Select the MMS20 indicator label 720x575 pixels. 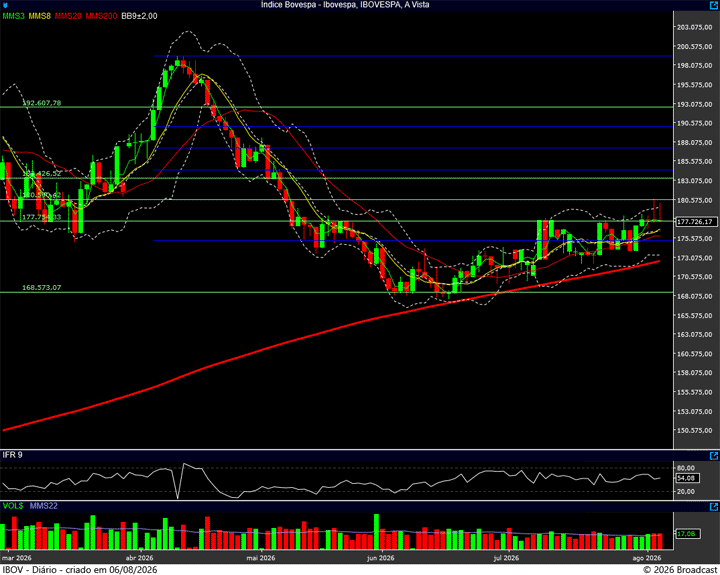pos(68,16)
